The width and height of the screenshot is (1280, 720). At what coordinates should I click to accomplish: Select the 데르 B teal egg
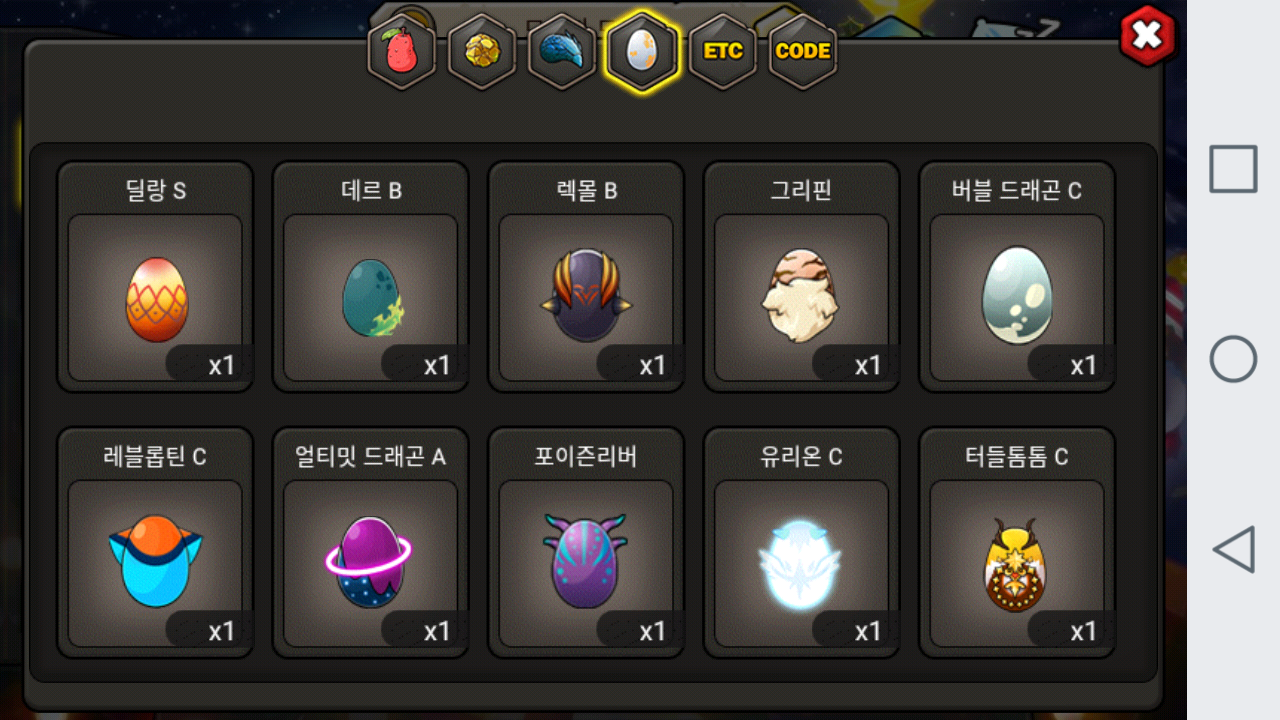point(371,277)
